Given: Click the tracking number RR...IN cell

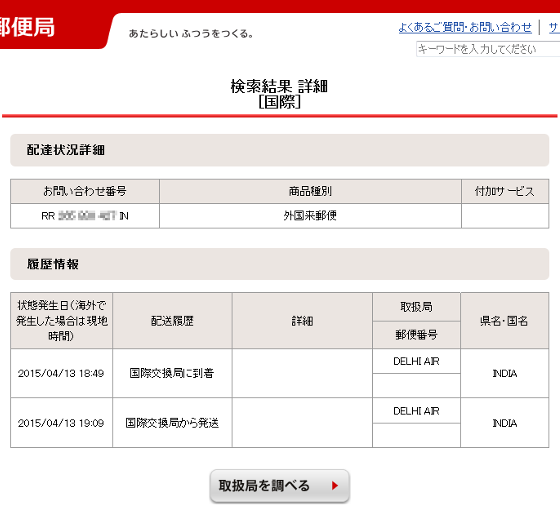Looking at the screenshot, I should pyautogui.click(x=85, y=216).
